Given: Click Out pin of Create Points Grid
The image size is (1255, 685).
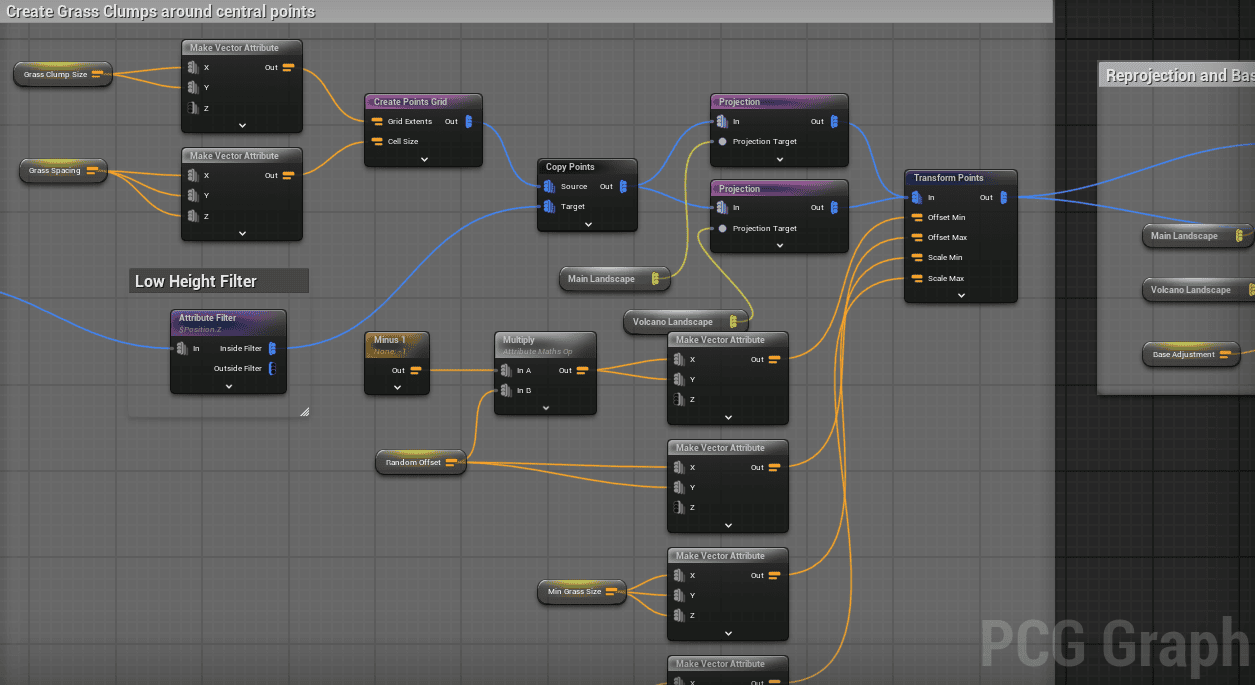Looking at the screenshot, I should click(x=469, y=122).
